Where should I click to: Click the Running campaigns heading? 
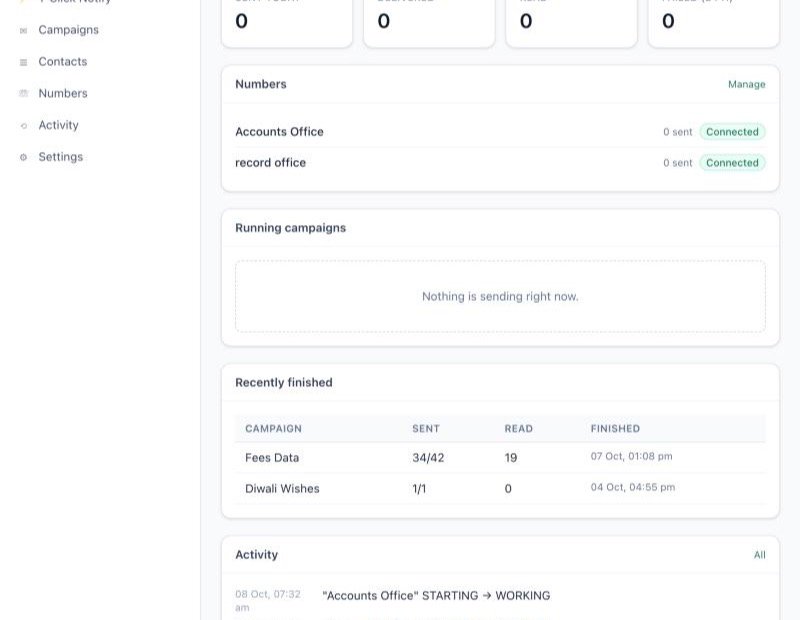pos(290,228)
